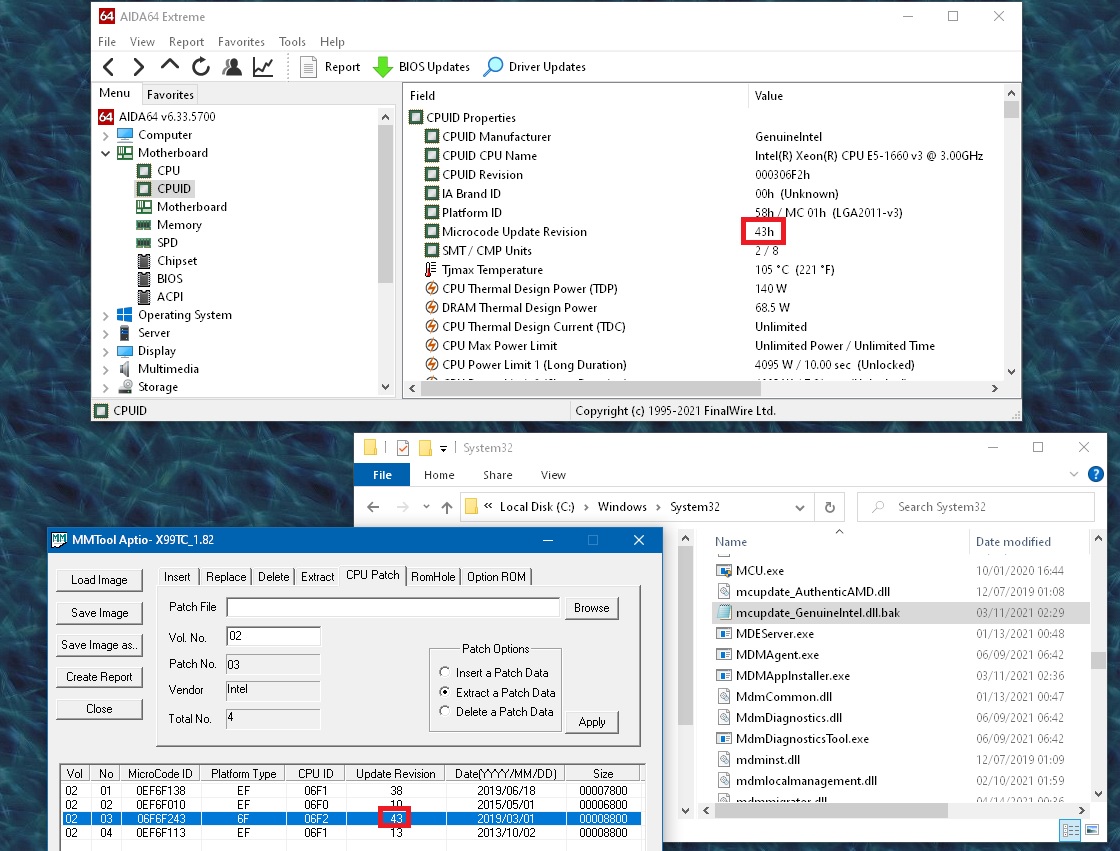Open Explorer address bar history dropdown
Viewport: 1120px width, 851px height.
tap(800, 507)
